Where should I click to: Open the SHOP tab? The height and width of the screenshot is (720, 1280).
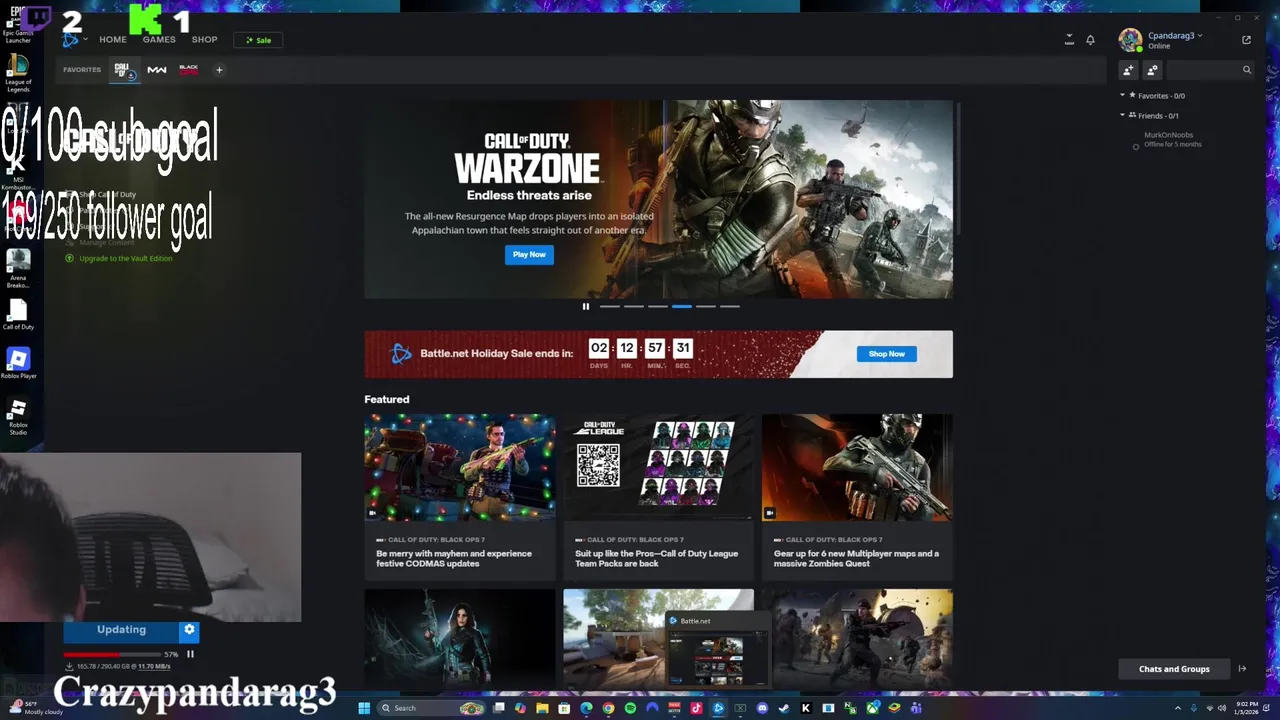(204, 40)
